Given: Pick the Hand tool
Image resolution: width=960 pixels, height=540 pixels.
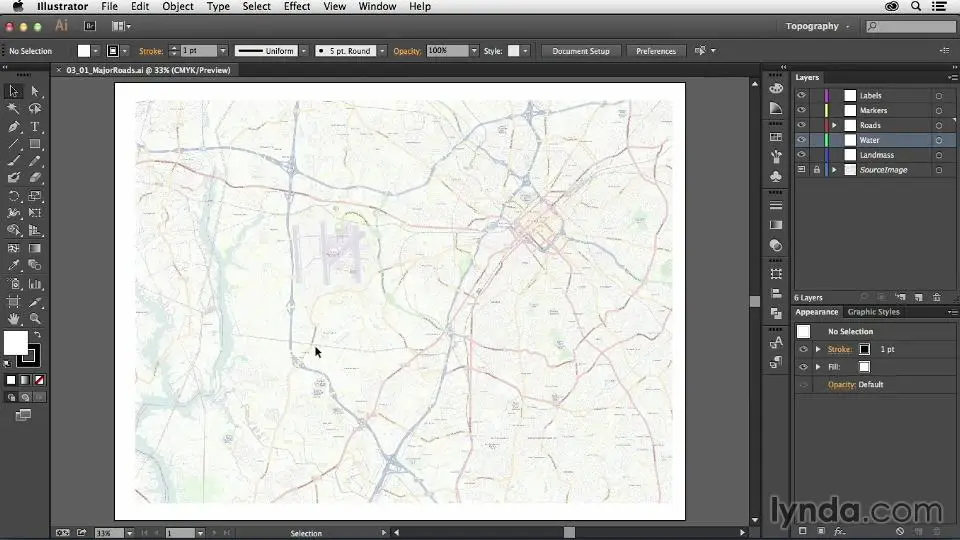Looking at the screenshot, I should 13,318.
